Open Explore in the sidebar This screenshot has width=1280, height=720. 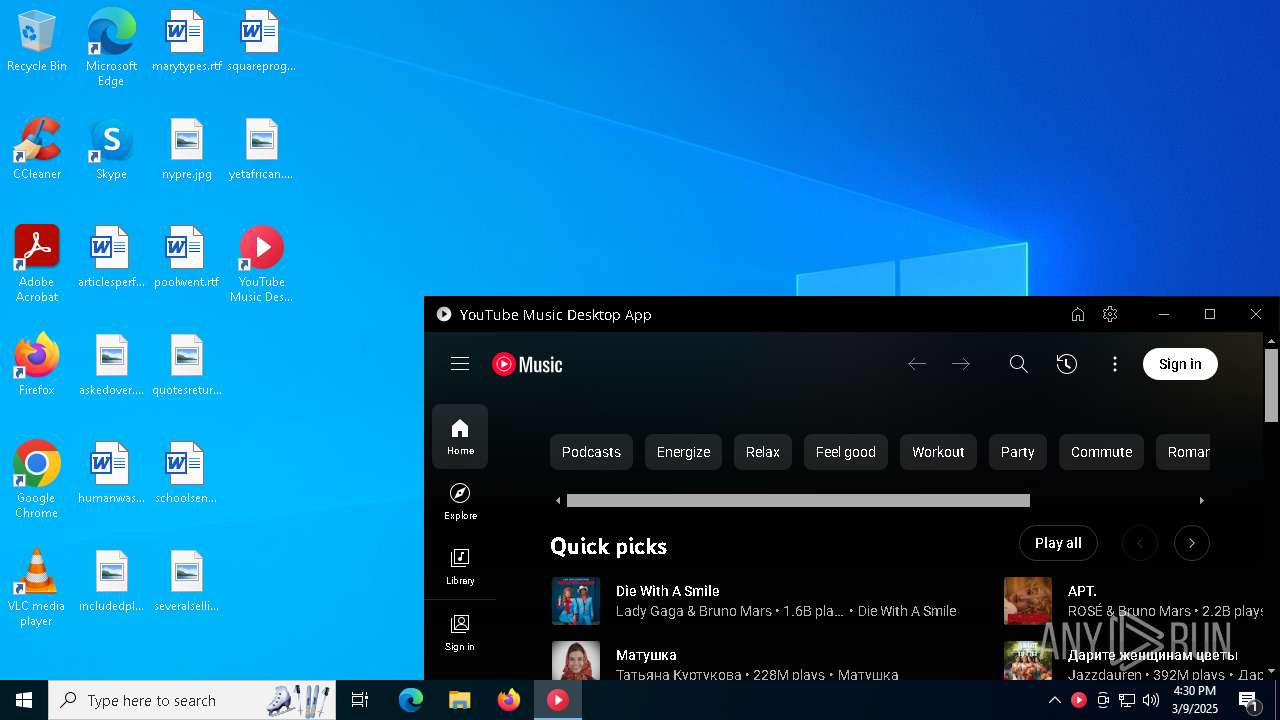460,502
